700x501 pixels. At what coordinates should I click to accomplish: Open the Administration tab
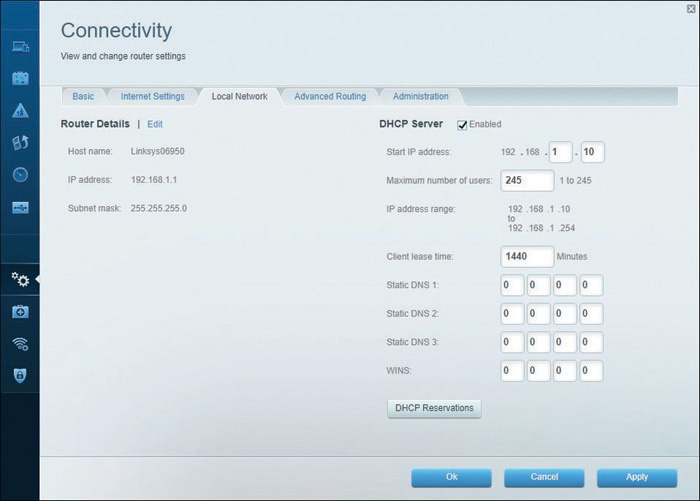coord(421,96)
